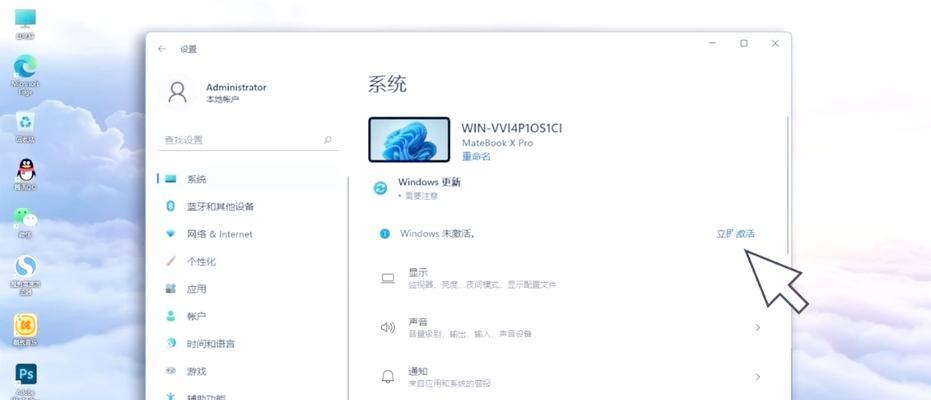Click the 查找设置 search field
The image size is (931, 400).
point(248,140)
